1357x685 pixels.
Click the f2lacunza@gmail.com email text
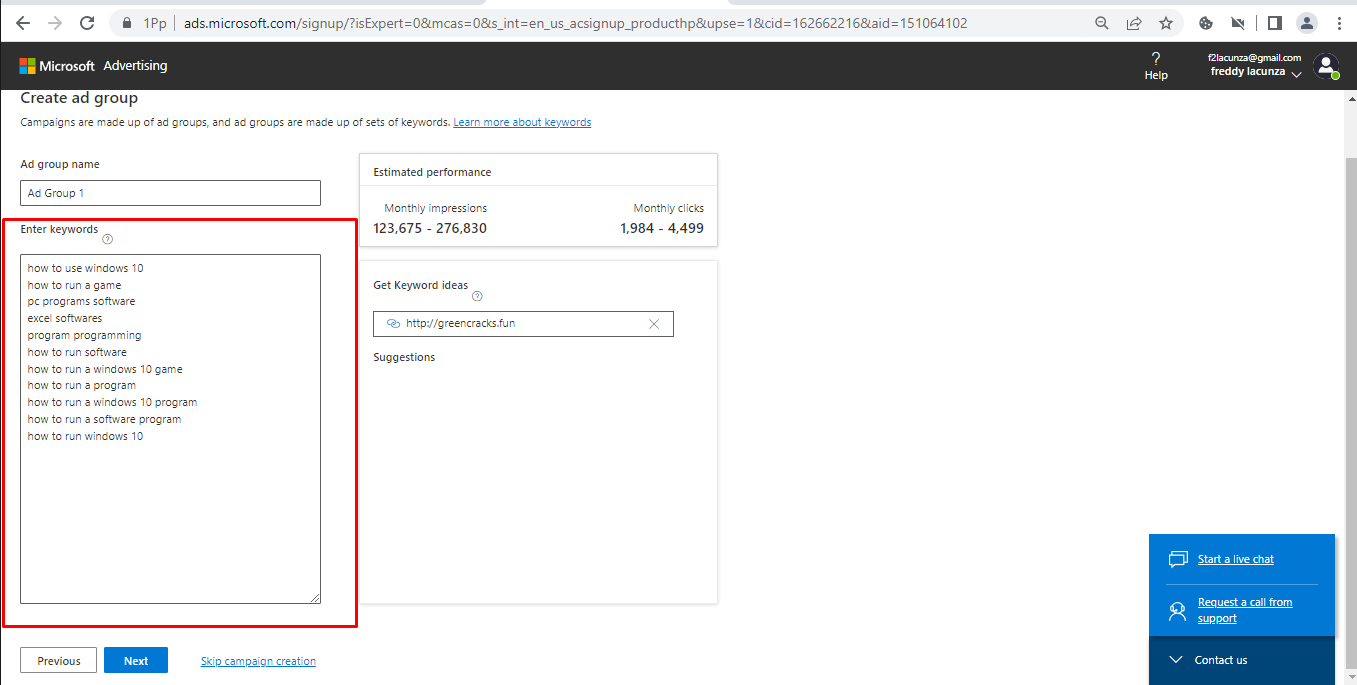1254,58
